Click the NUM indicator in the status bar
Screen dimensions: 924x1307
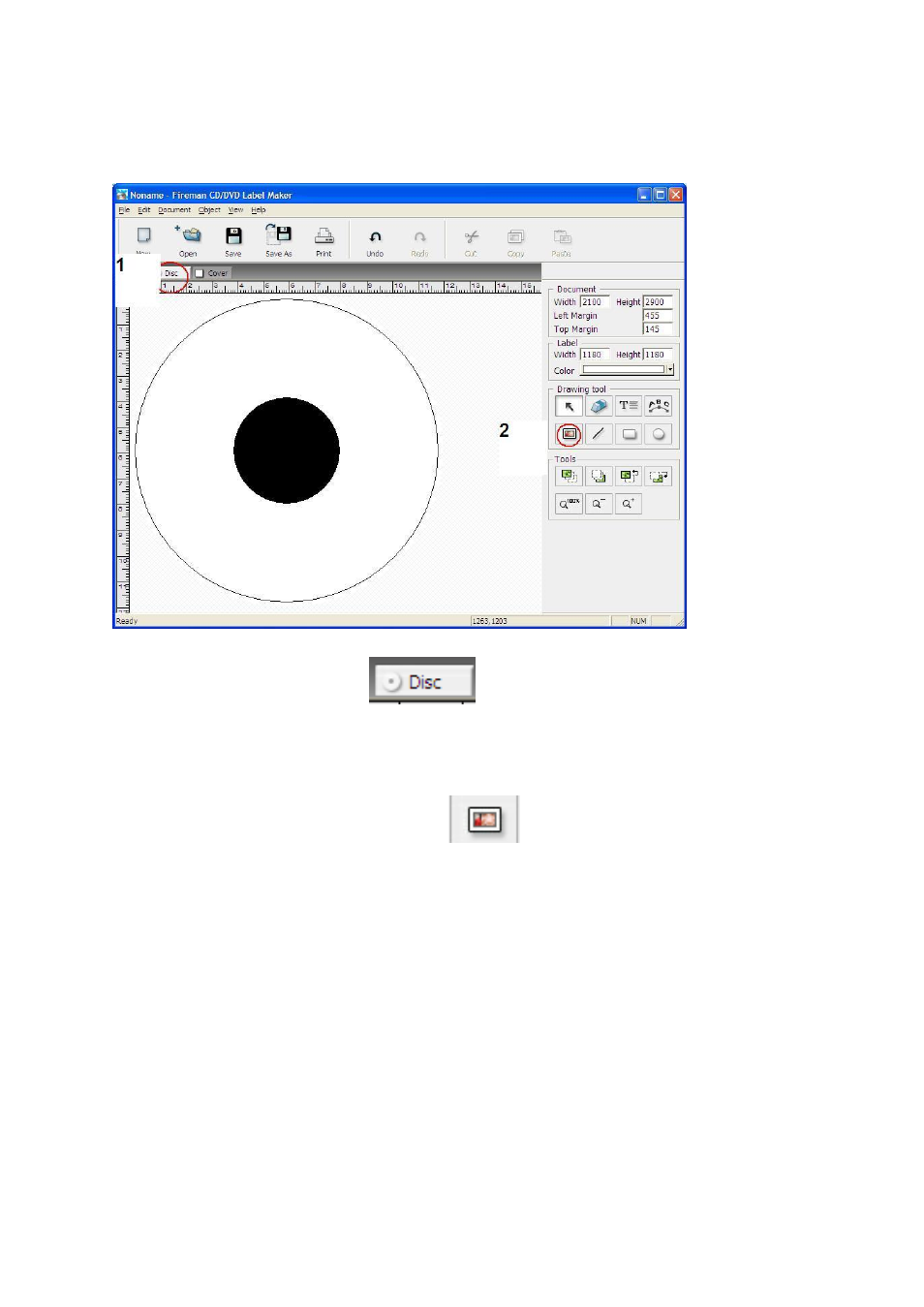point(639,621)
